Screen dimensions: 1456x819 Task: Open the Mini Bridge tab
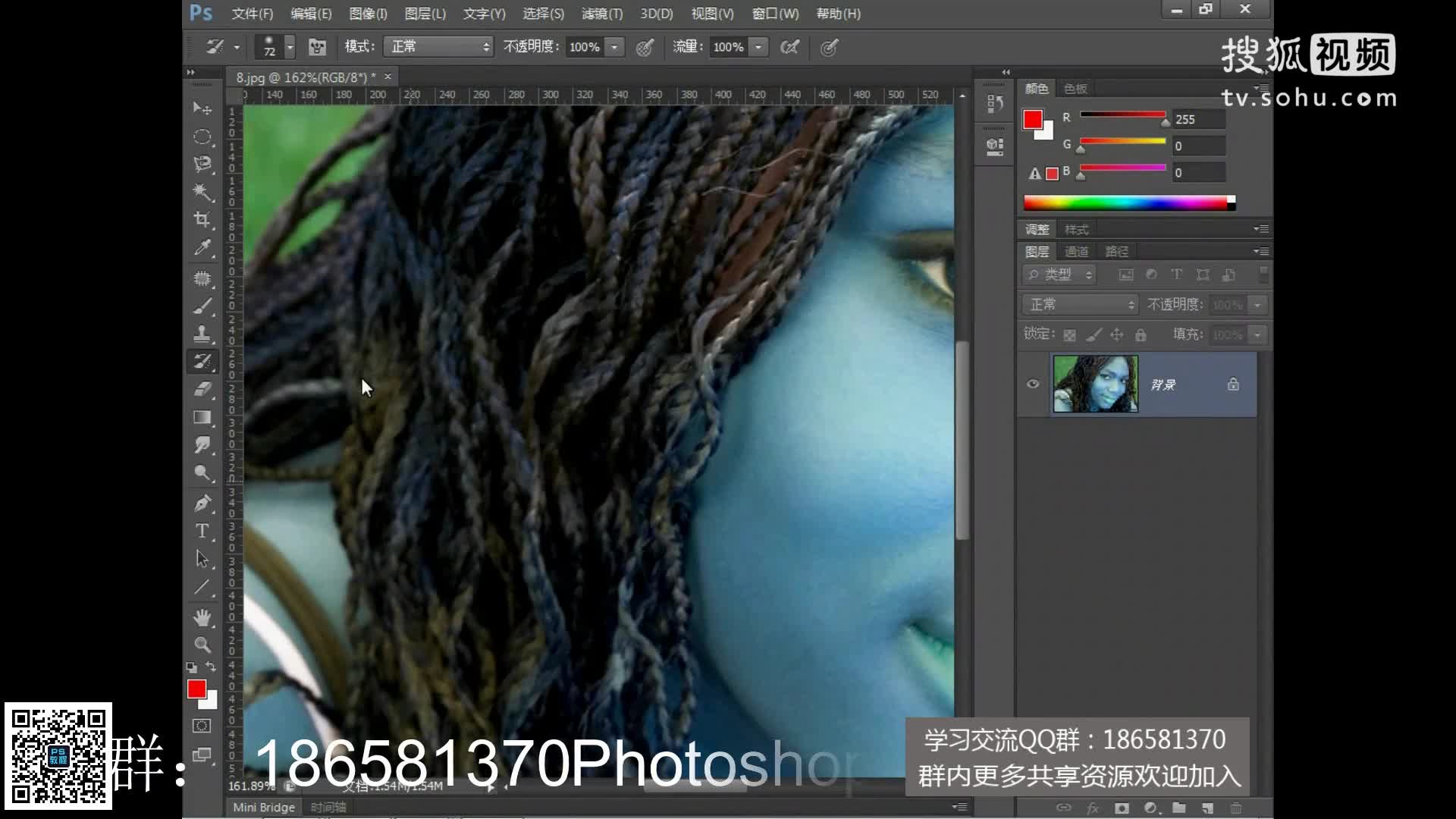click(x=263, y=807)
